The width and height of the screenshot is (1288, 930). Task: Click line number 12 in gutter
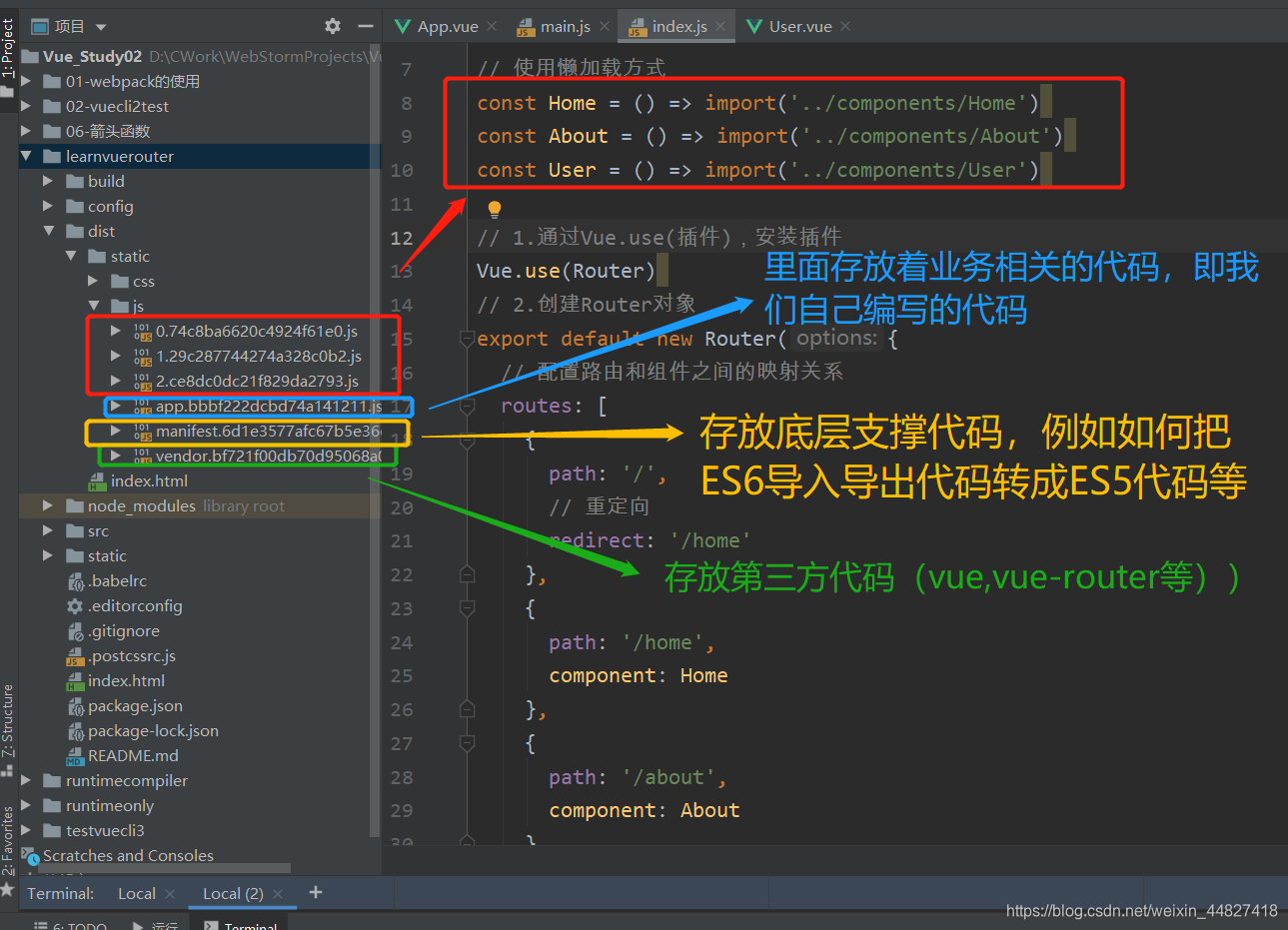point(402,238)
